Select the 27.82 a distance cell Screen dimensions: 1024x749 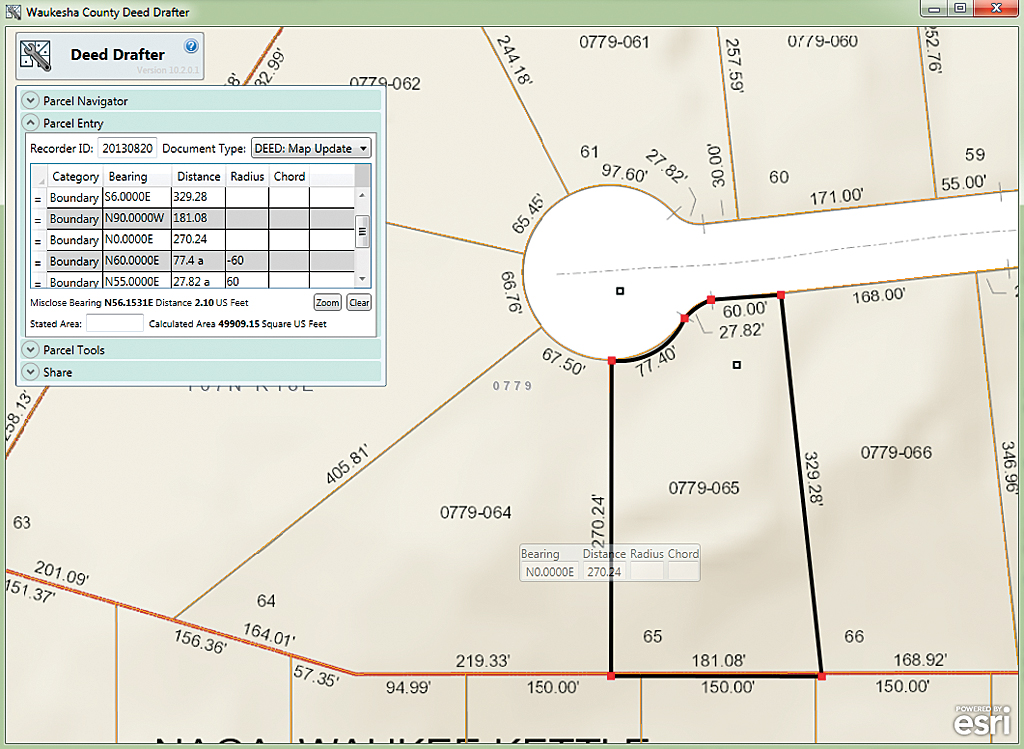click(x=199, y=281)
